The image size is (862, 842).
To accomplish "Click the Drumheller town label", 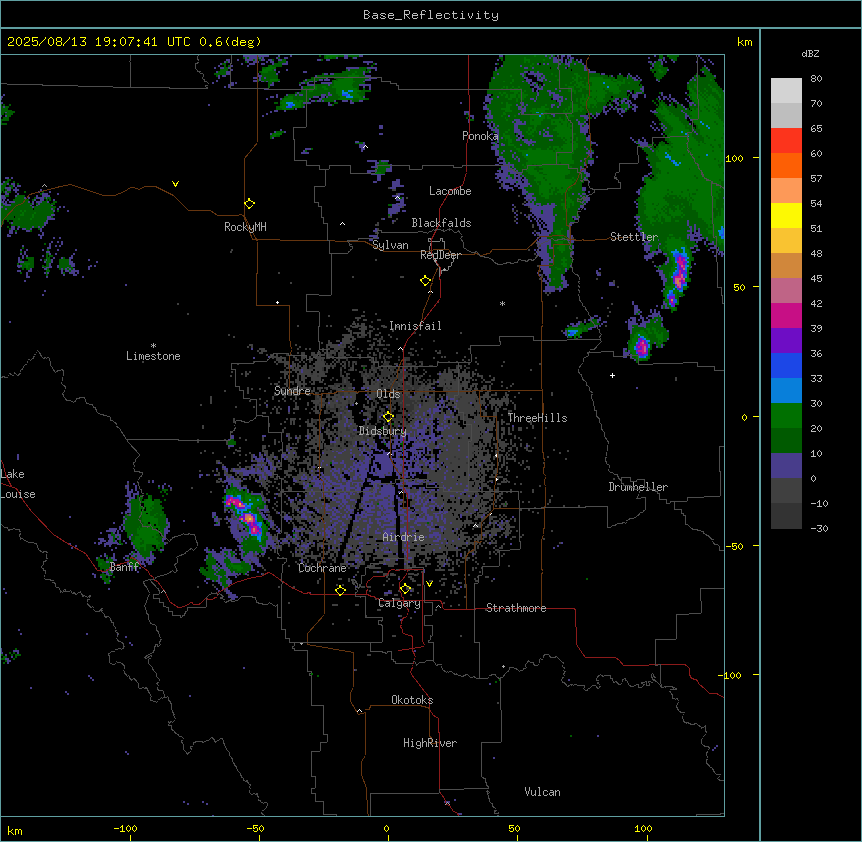I will click(638, 487).
